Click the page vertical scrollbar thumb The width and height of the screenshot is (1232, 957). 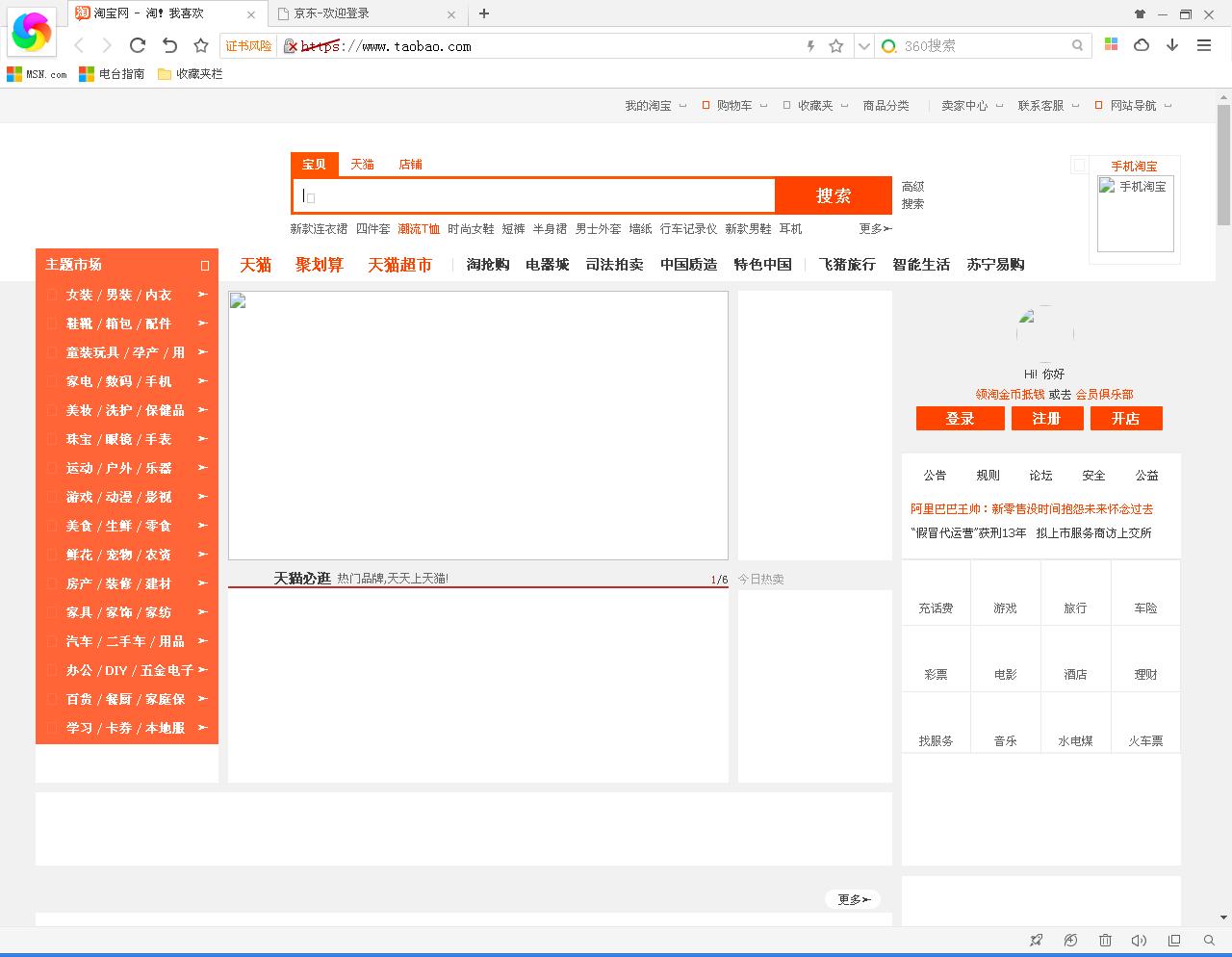click(1223, 164)
